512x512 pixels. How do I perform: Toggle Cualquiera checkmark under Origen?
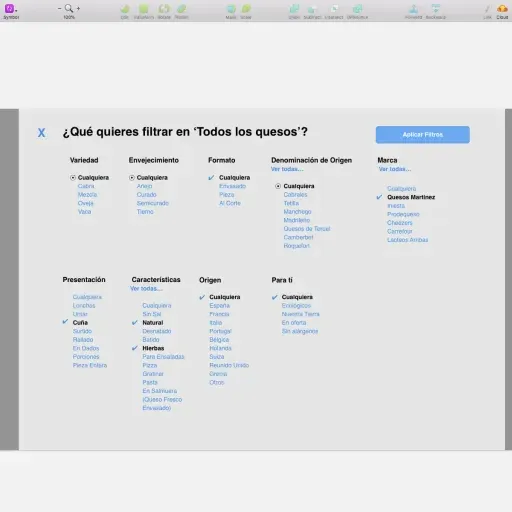[x=202, y=297]
